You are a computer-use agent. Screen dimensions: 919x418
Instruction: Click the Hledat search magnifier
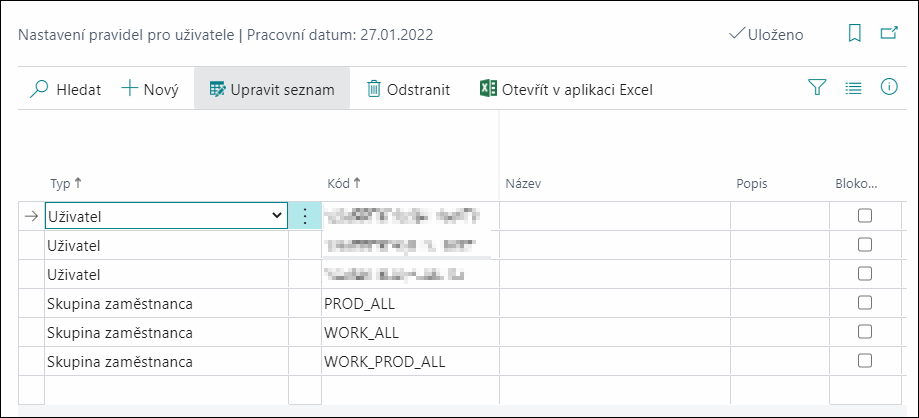[x=39, y=89]
